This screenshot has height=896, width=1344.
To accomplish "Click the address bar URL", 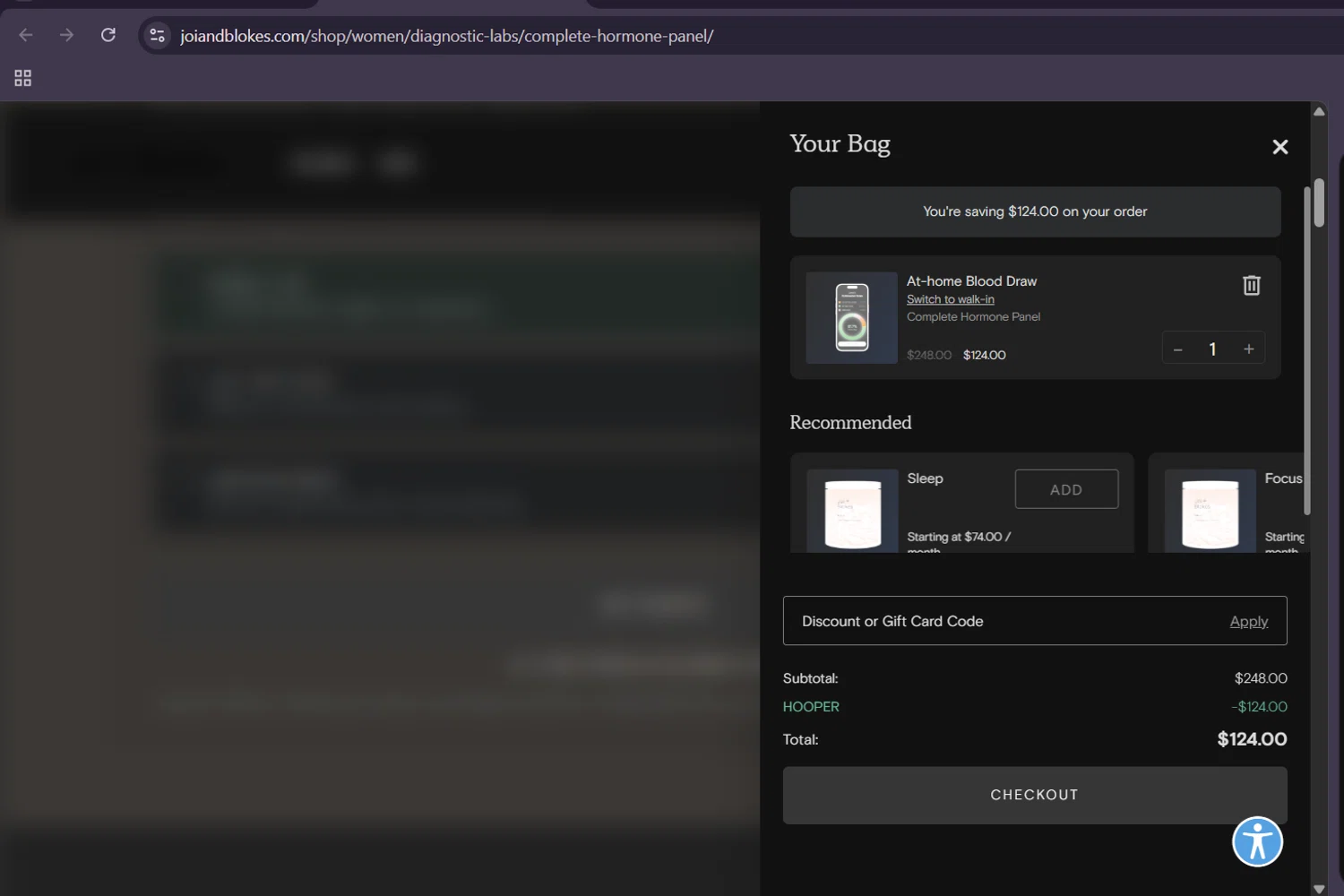I will 446,36.
